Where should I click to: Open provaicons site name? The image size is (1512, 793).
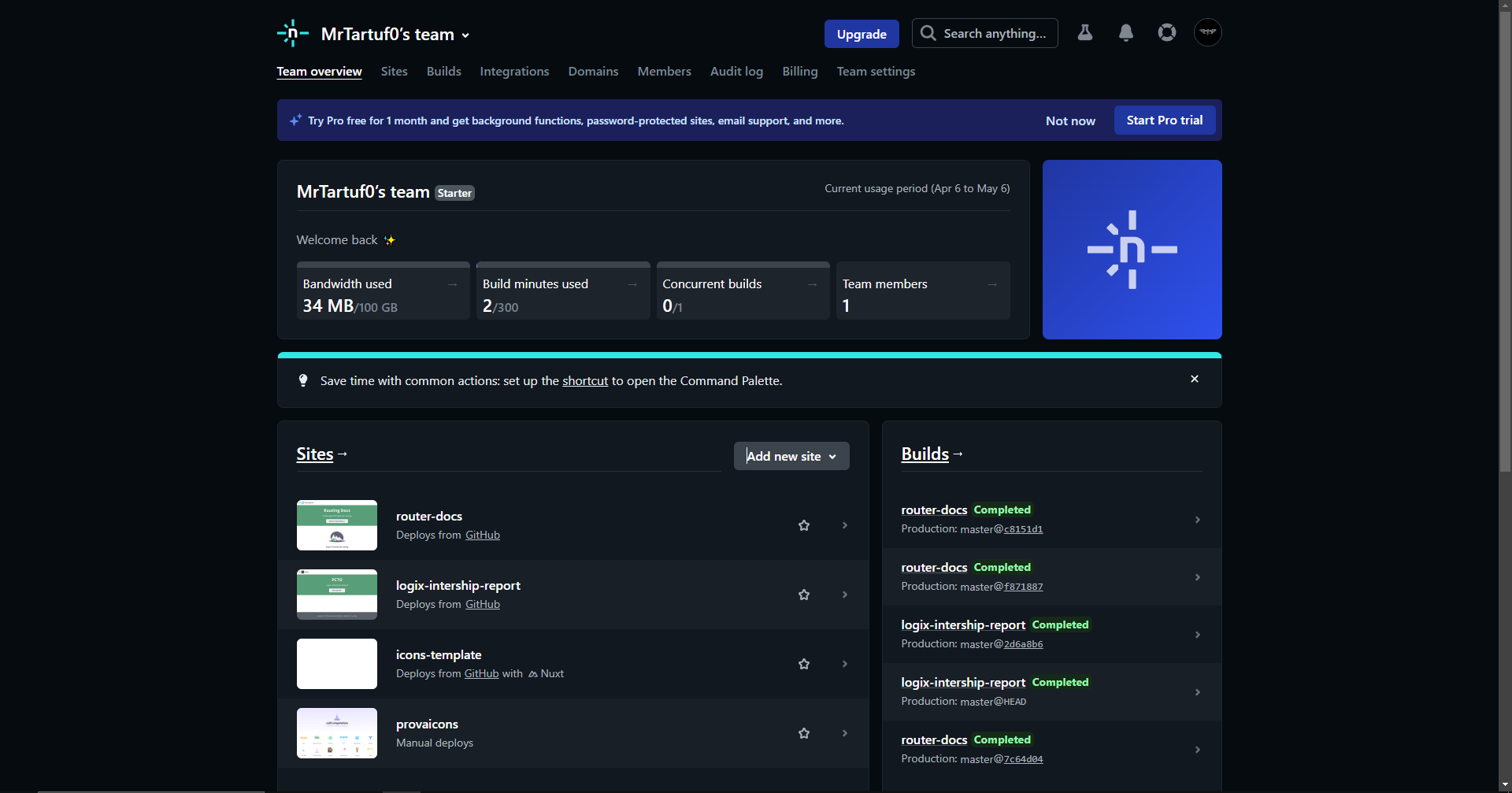pos(427,724)
